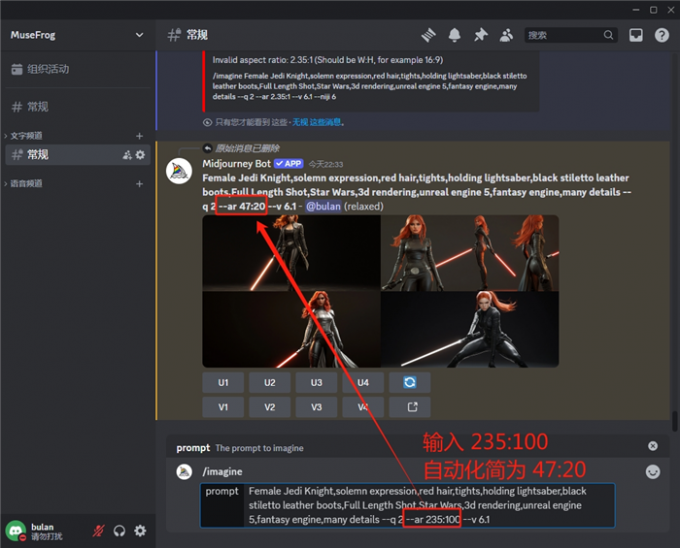680x548 pixels.
Task: Click the /imagine command avatar icon
Action: (184, 472)
